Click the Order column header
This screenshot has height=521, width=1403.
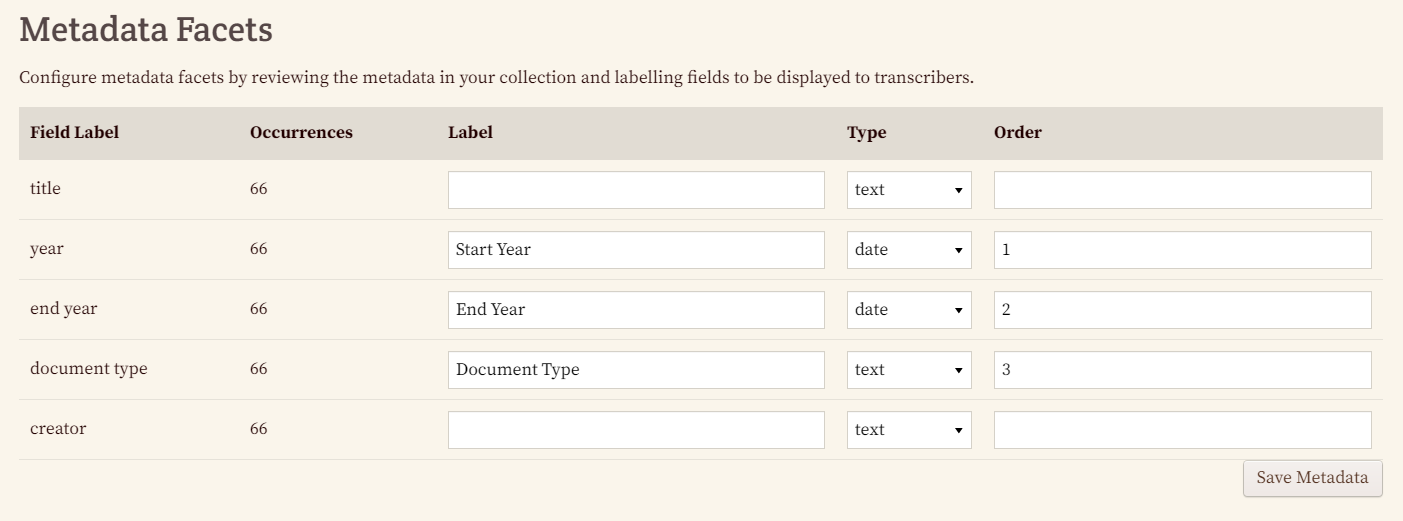click(1017, 133)
